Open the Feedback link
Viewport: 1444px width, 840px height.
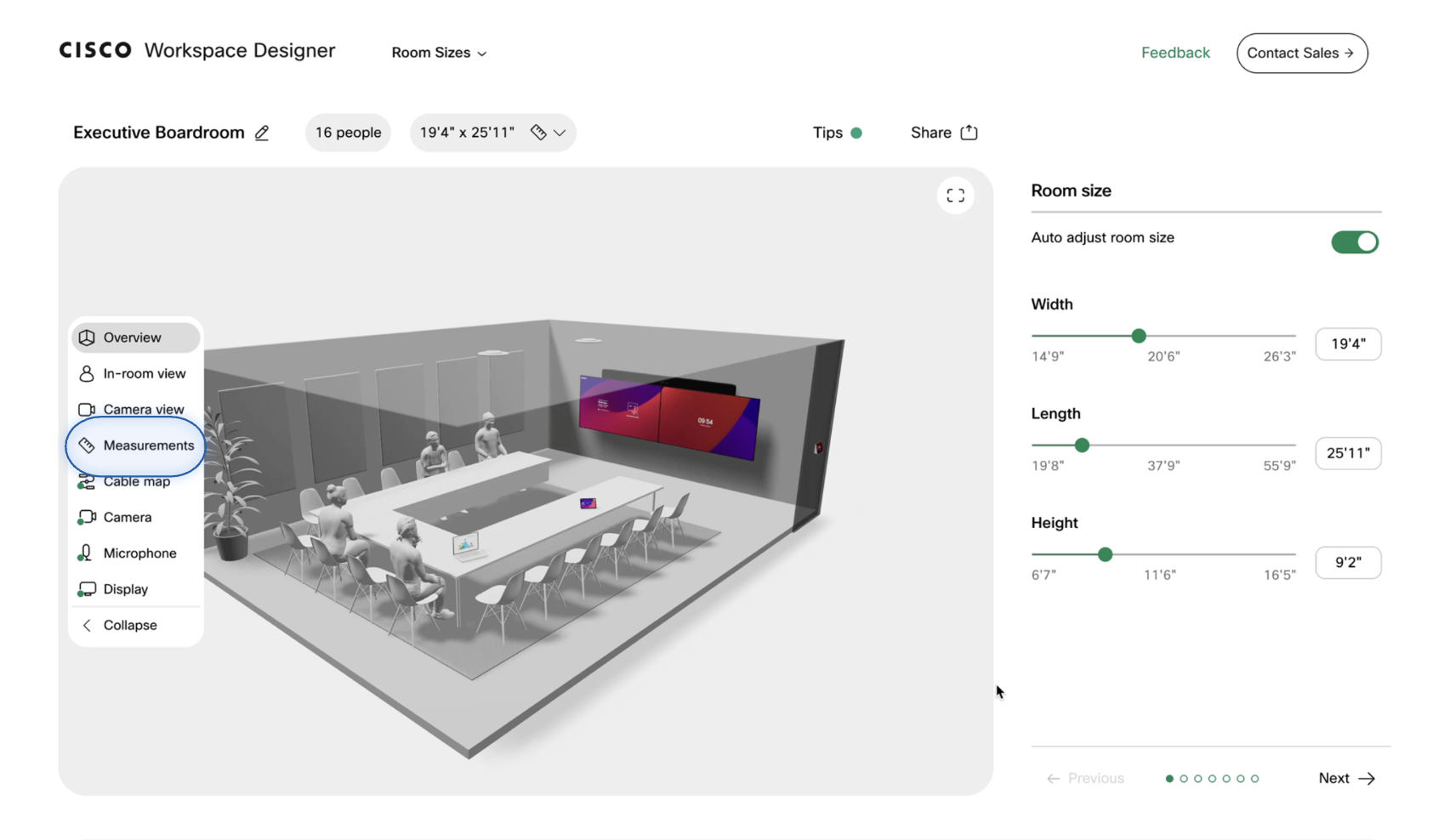tap(1175, 52)
